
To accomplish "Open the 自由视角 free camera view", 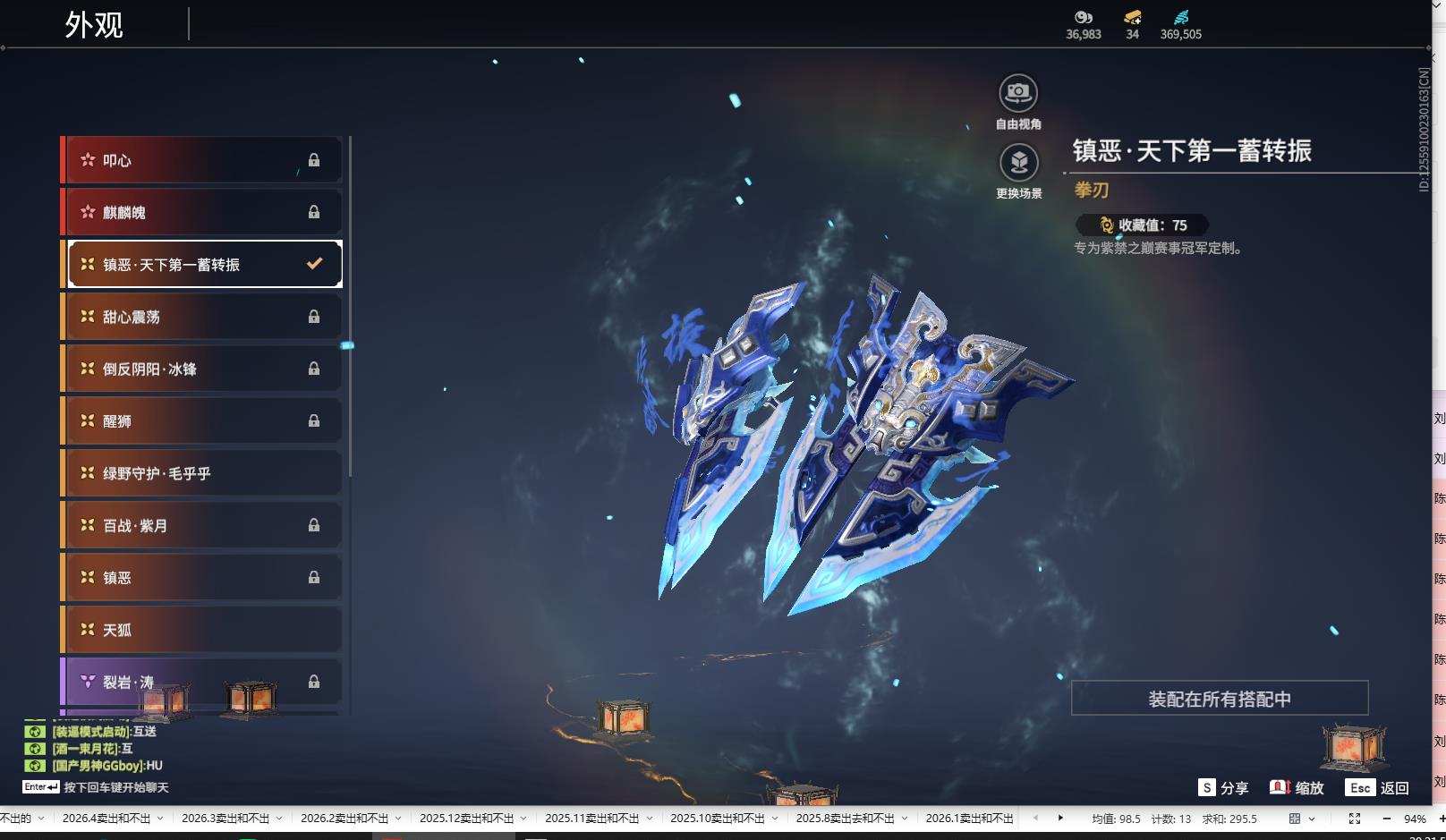I will [1018, 93].
